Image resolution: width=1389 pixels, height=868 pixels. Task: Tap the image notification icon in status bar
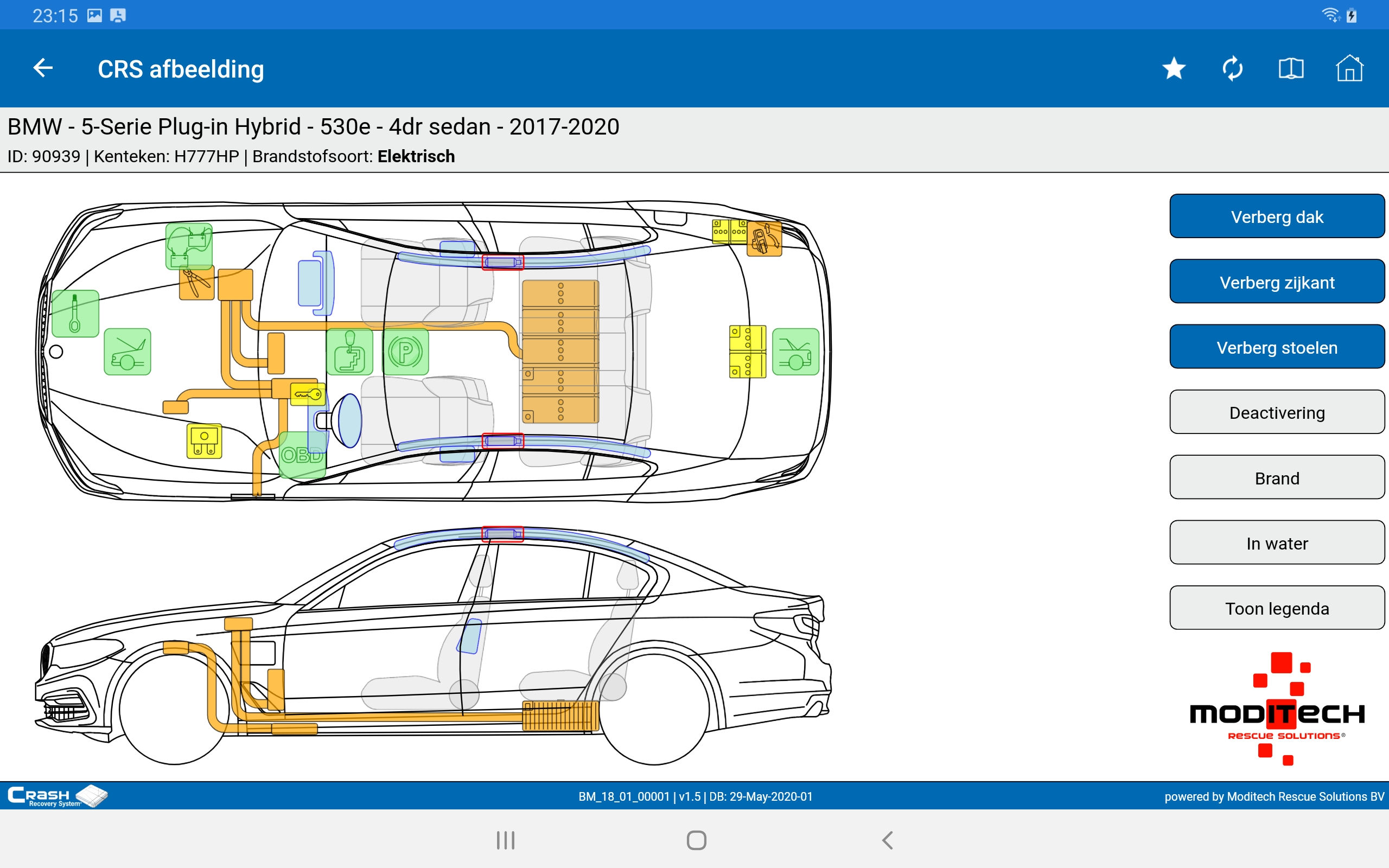coord(95,16)
